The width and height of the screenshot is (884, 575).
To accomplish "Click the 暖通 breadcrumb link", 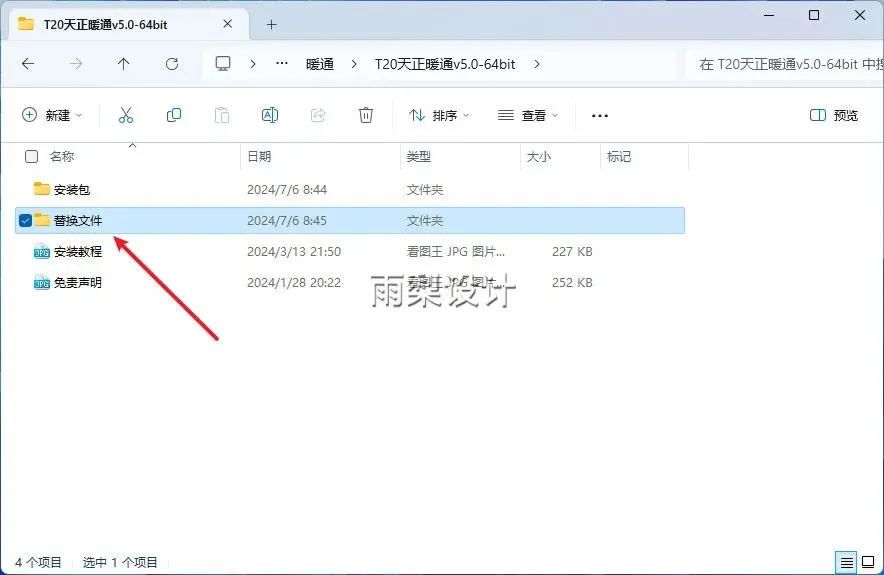I will pyautogui.click(x=320, y=64).
